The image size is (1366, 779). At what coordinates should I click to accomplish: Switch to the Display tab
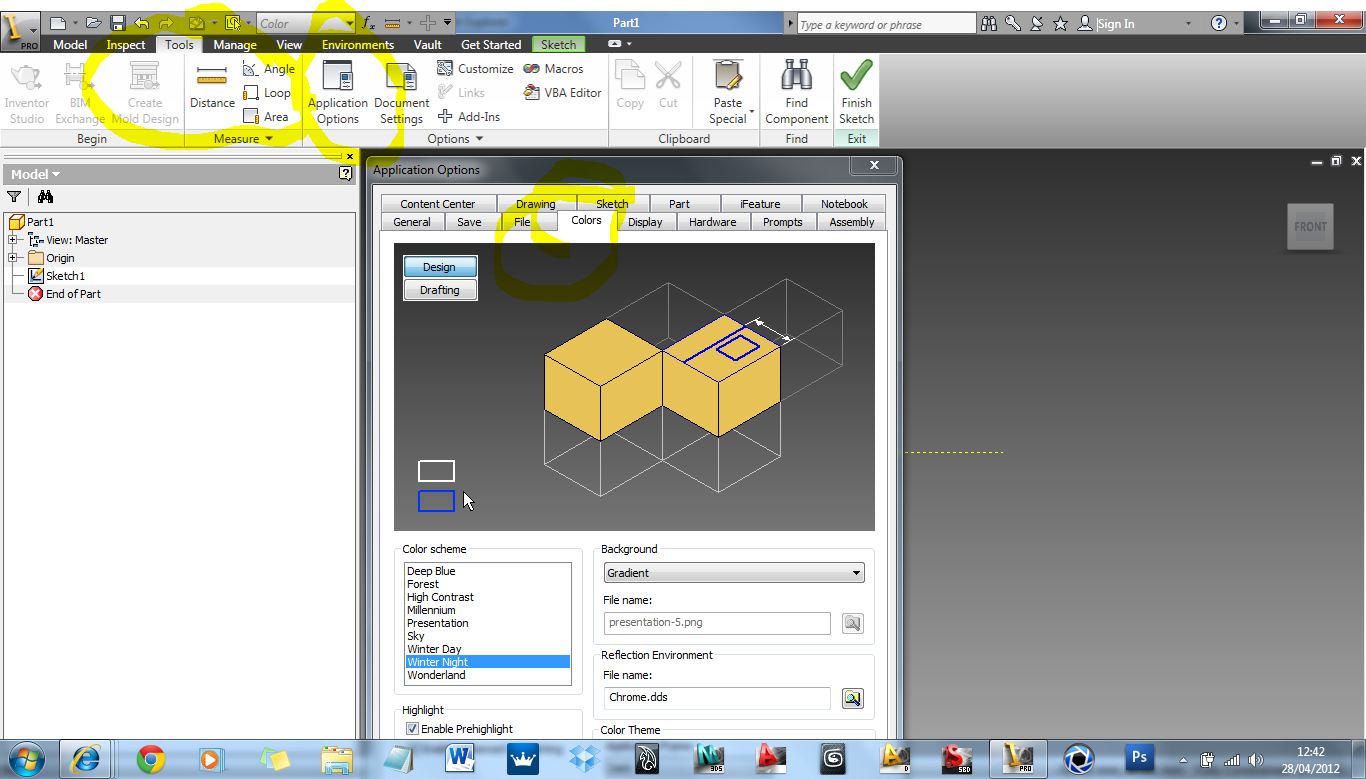(645, 222)
